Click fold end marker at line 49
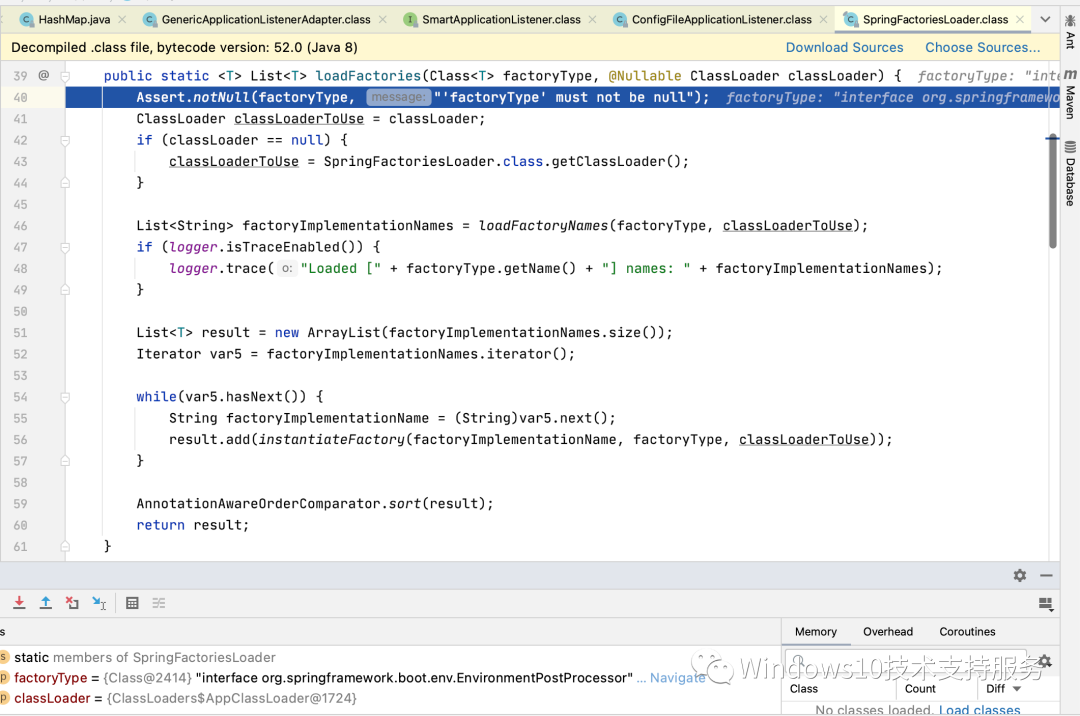Screen dimensions: 1080x716 pos(65,290)
